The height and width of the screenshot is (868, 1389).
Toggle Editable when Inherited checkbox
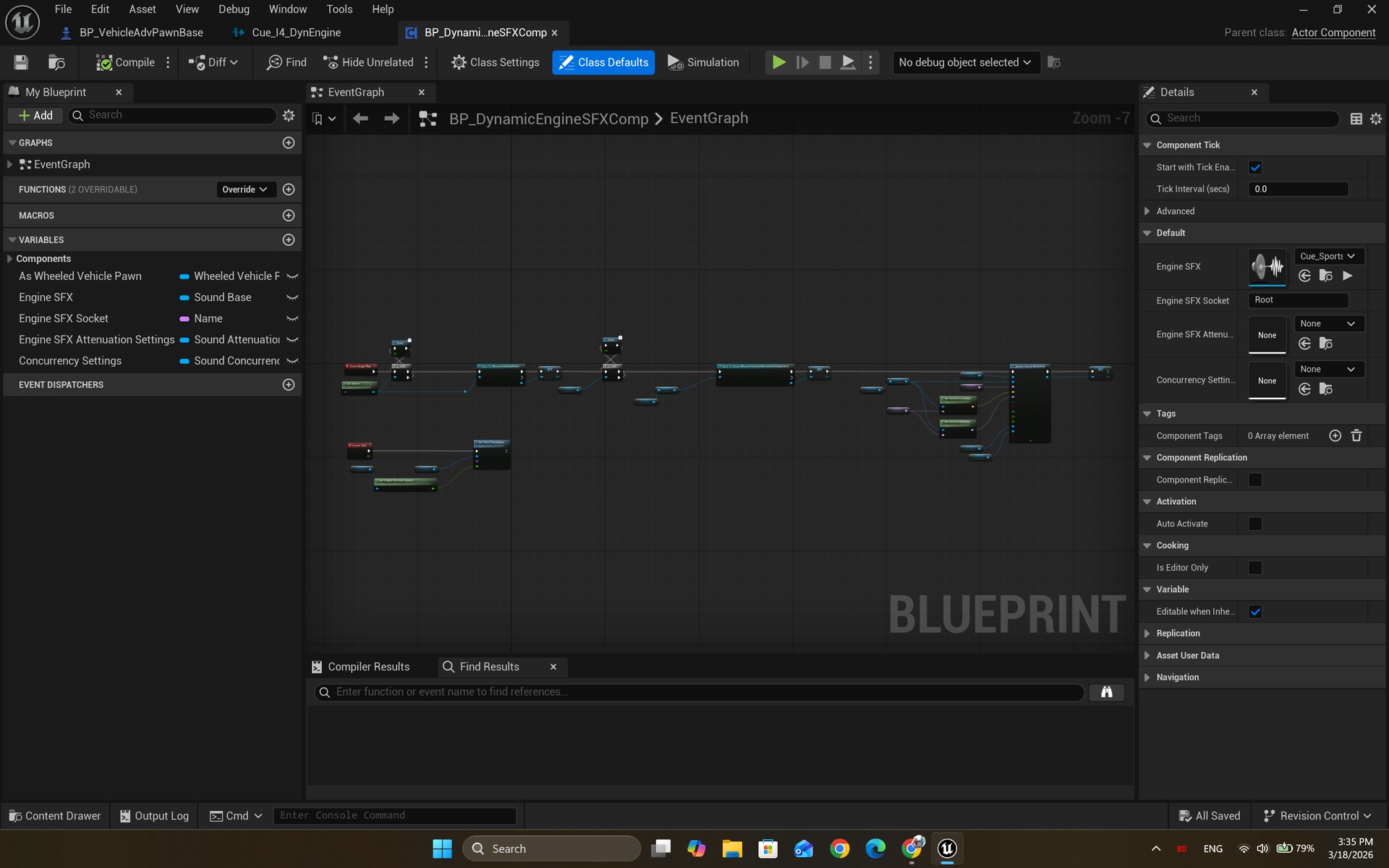click(1255, 611)
